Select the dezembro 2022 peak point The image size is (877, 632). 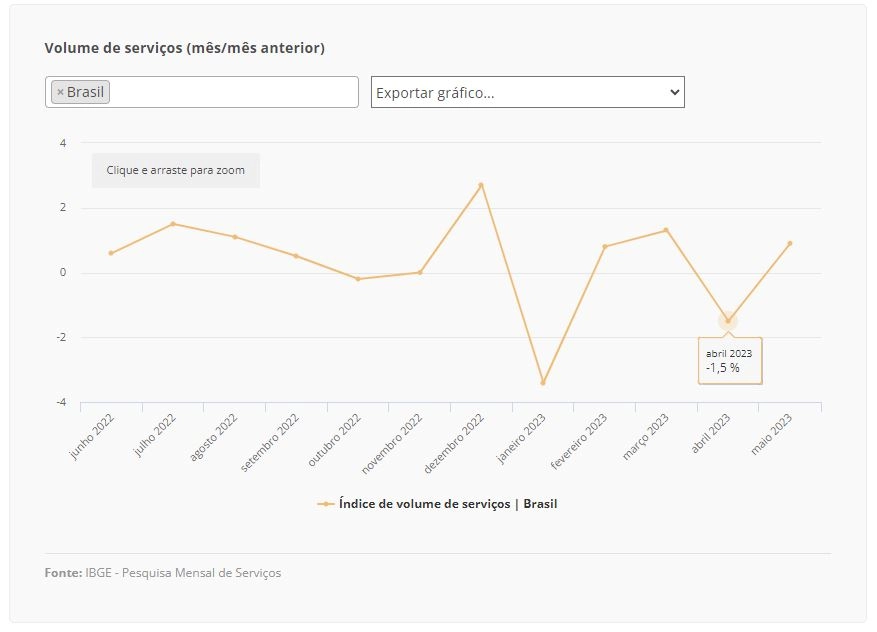[481, 185]
